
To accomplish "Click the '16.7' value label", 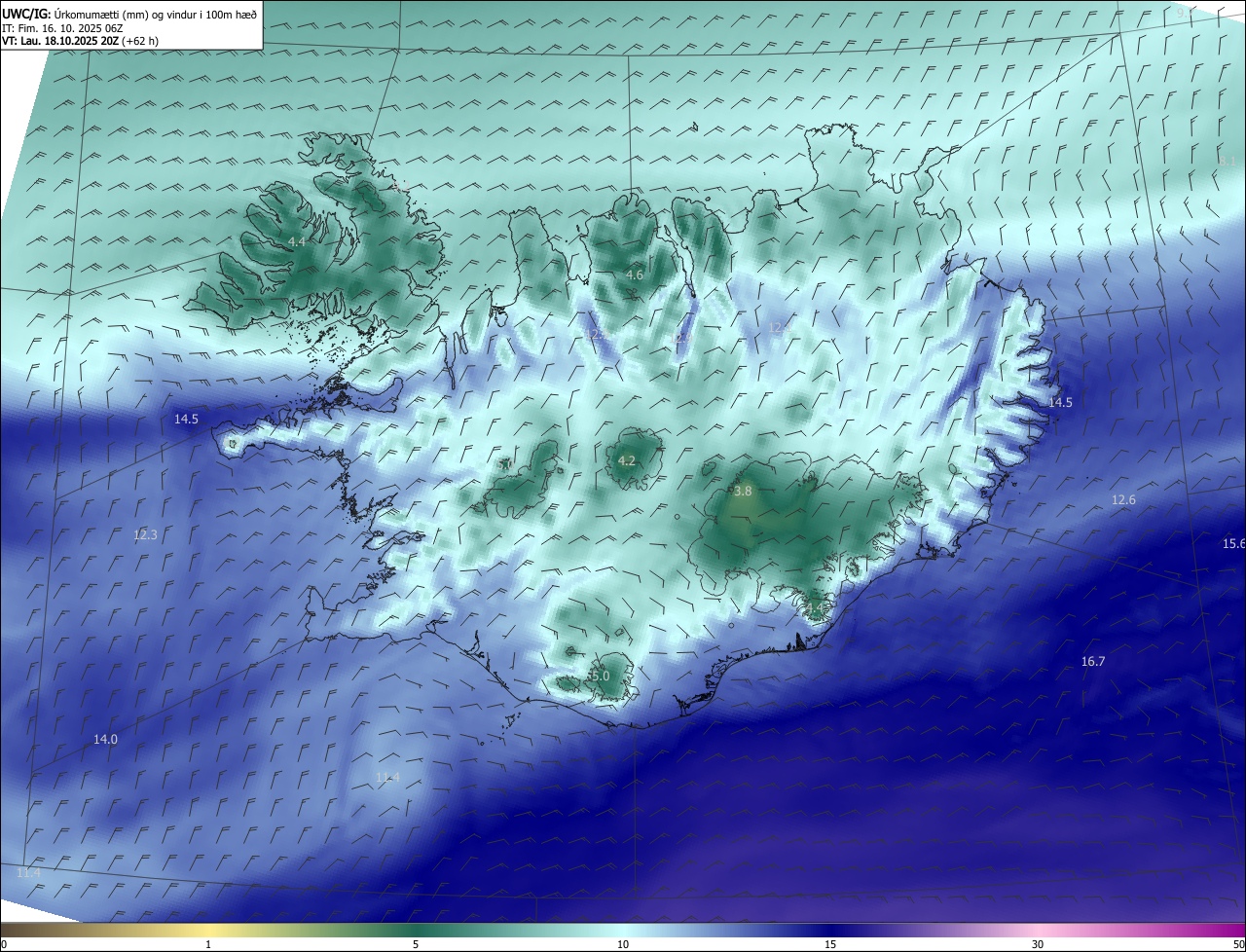I will [x=1093, y=662].
